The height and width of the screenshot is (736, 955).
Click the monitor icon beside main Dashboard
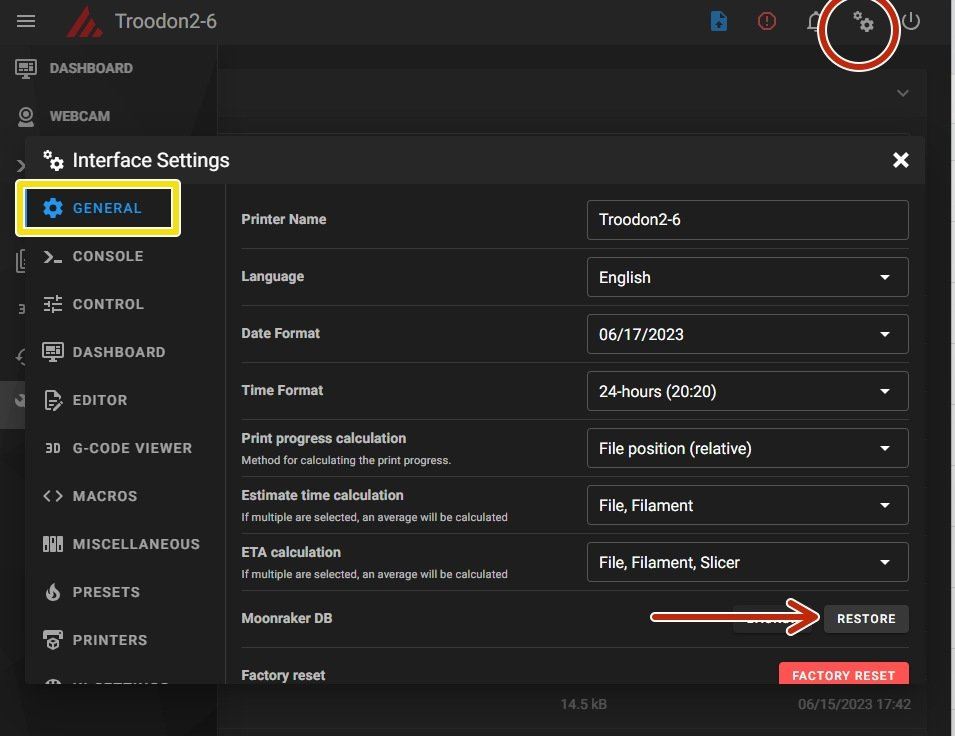click(x=26, y=69)
